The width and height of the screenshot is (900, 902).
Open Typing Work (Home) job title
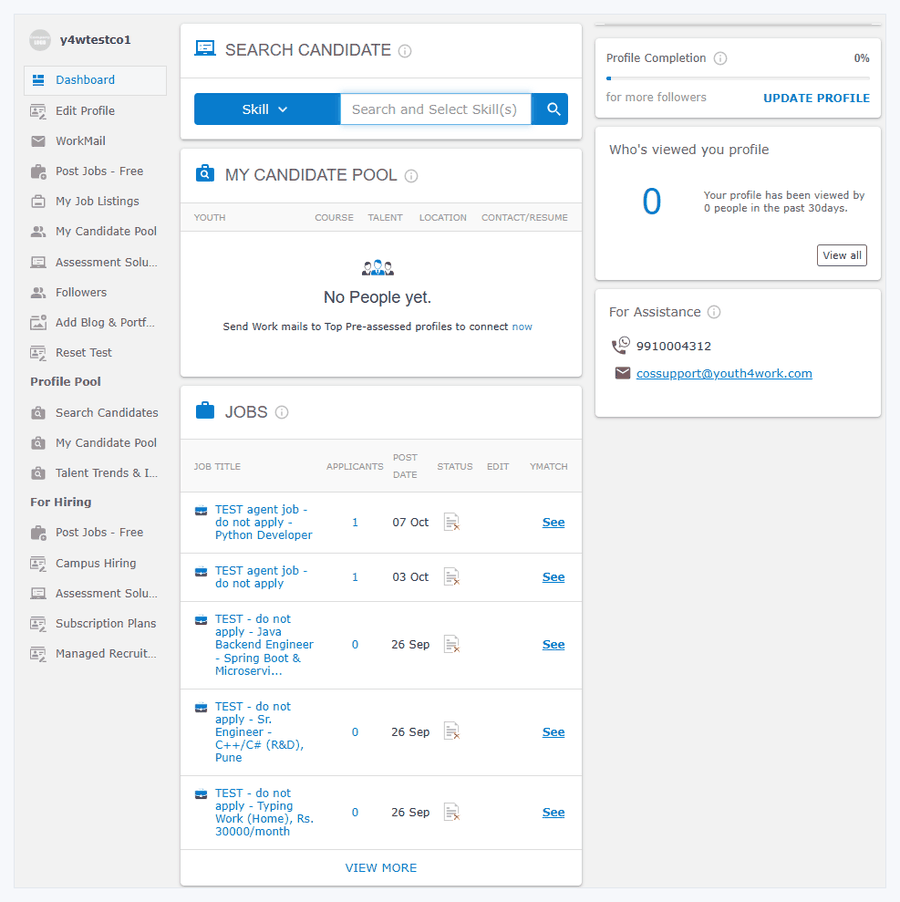(x=264, y=812)
